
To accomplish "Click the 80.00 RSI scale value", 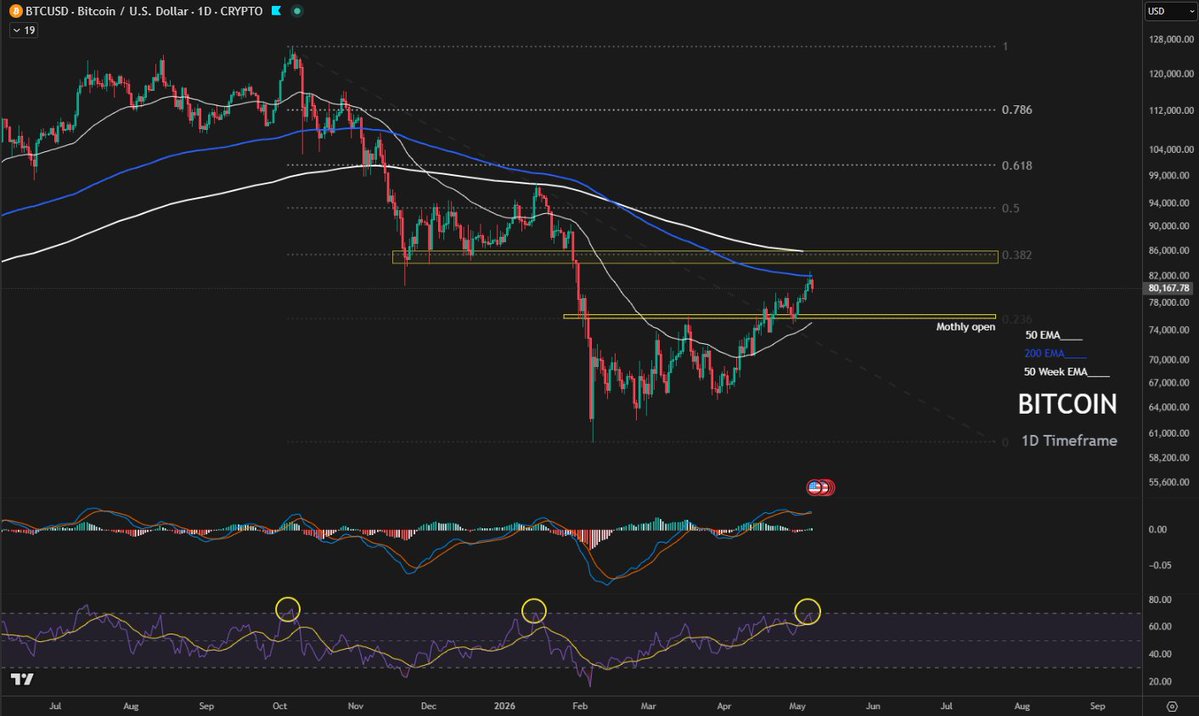I will (x=1160, y=600).
